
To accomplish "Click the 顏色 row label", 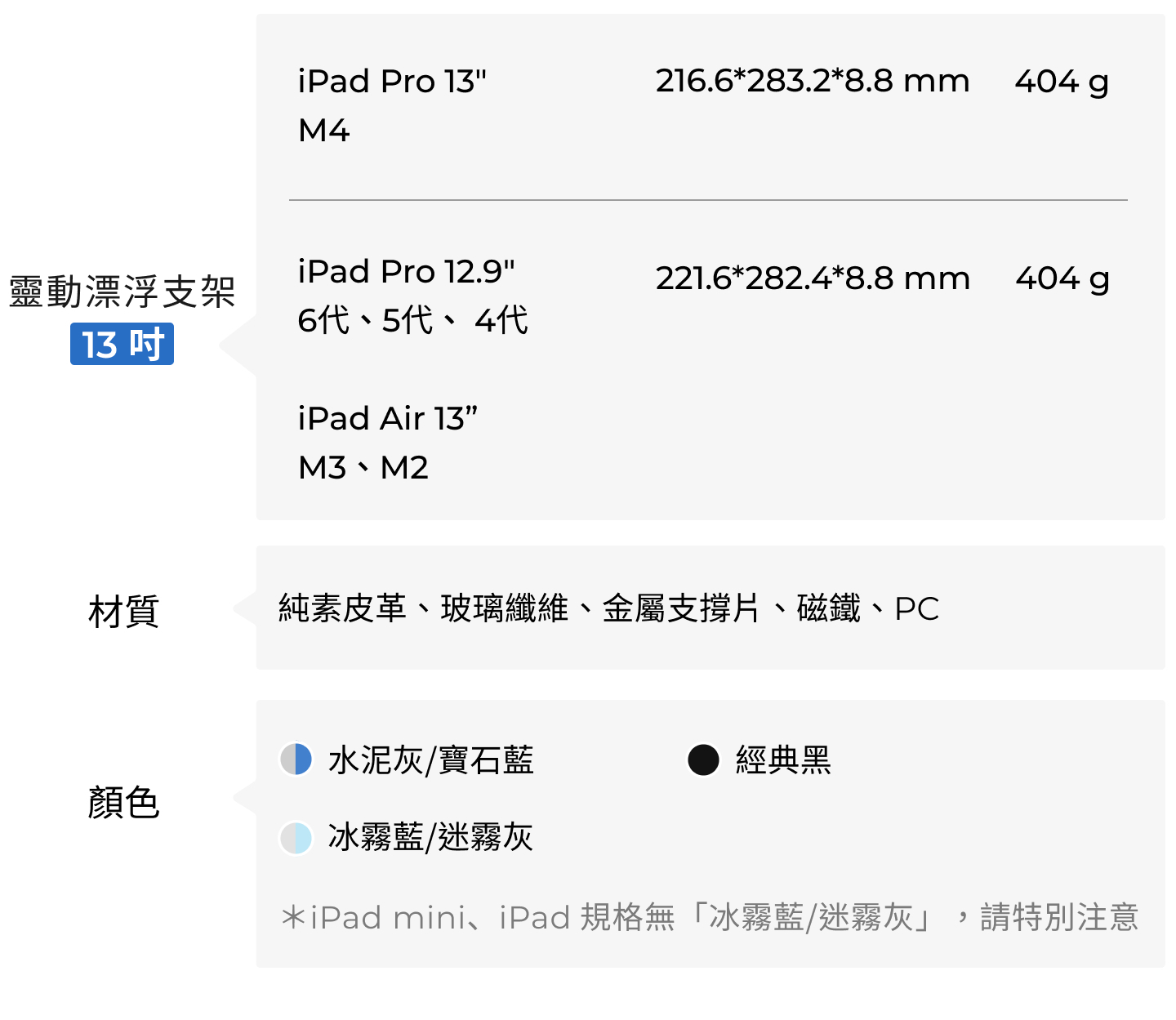I will (123, 802).
